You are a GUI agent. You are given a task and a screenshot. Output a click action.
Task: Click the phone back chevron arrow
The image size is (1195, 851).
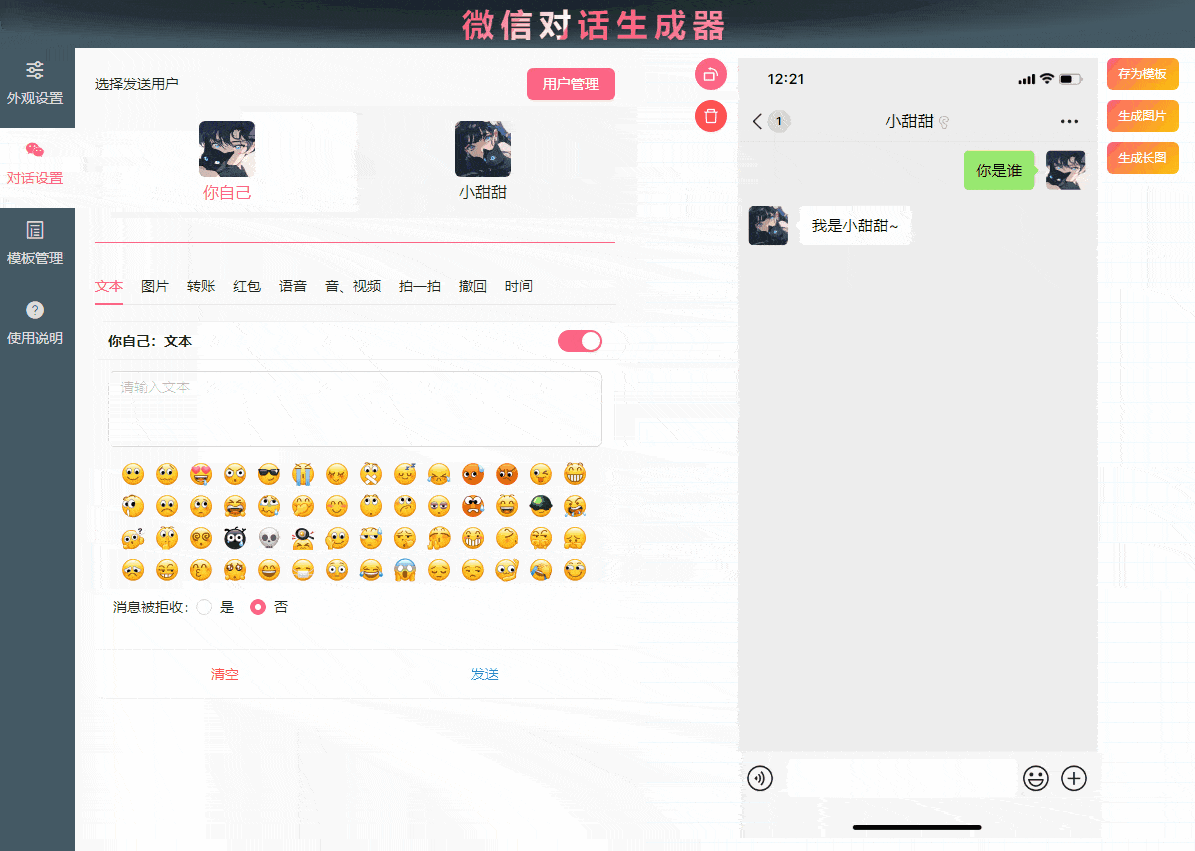point(757,121)
